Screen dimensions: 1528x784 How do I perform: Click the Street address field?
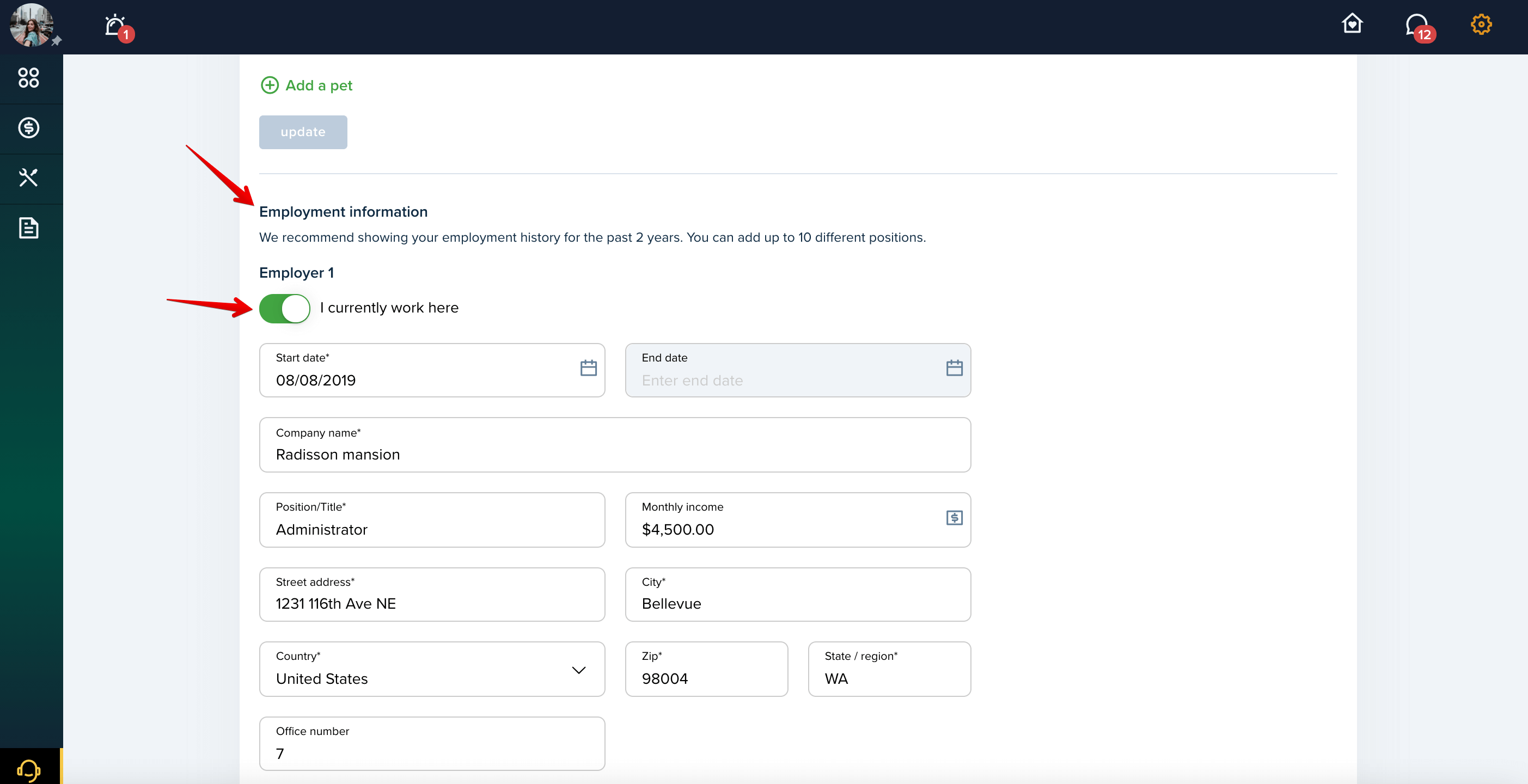(432, 594)
